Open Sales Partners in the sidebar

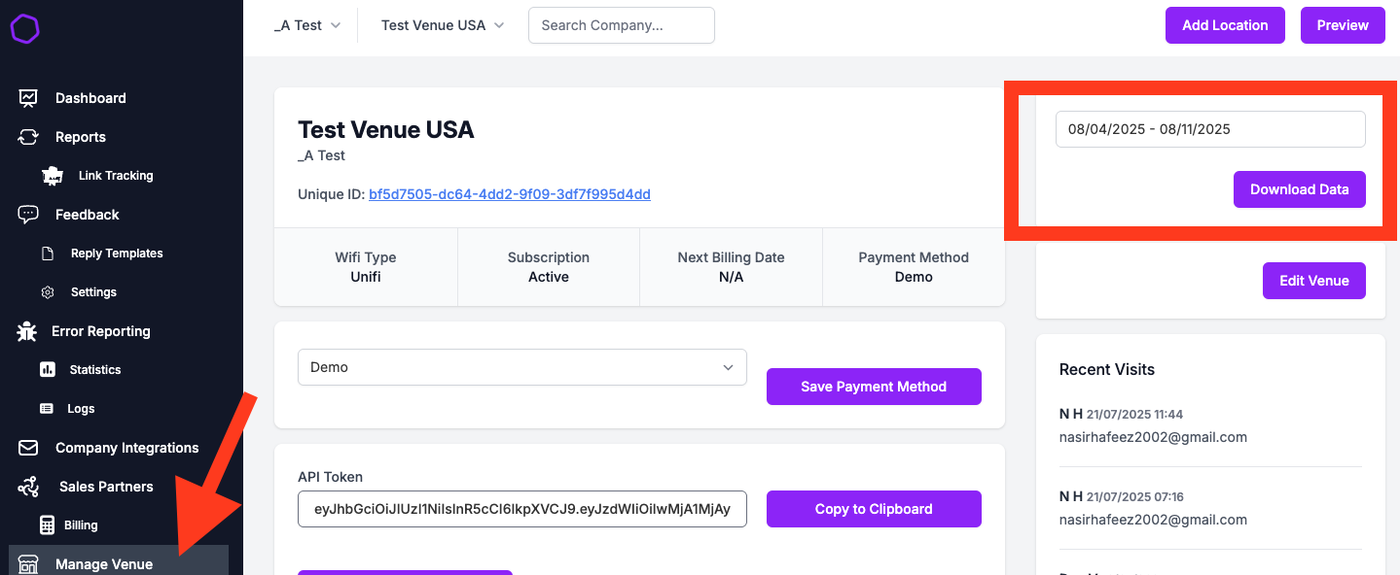point(105,486)
